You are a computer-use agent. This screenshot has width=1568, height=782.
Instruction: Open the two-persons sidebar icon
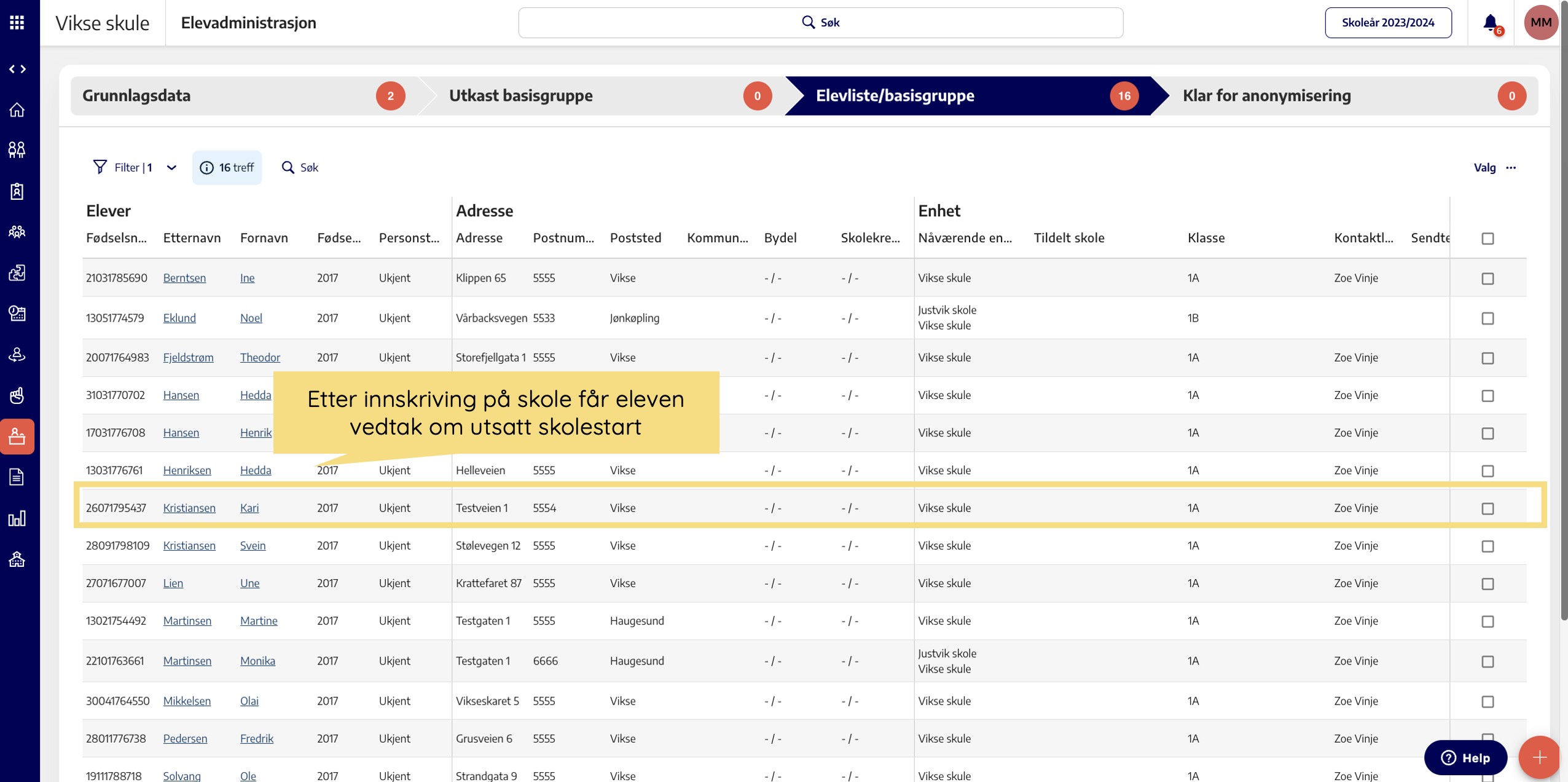[x=17, y=150]
